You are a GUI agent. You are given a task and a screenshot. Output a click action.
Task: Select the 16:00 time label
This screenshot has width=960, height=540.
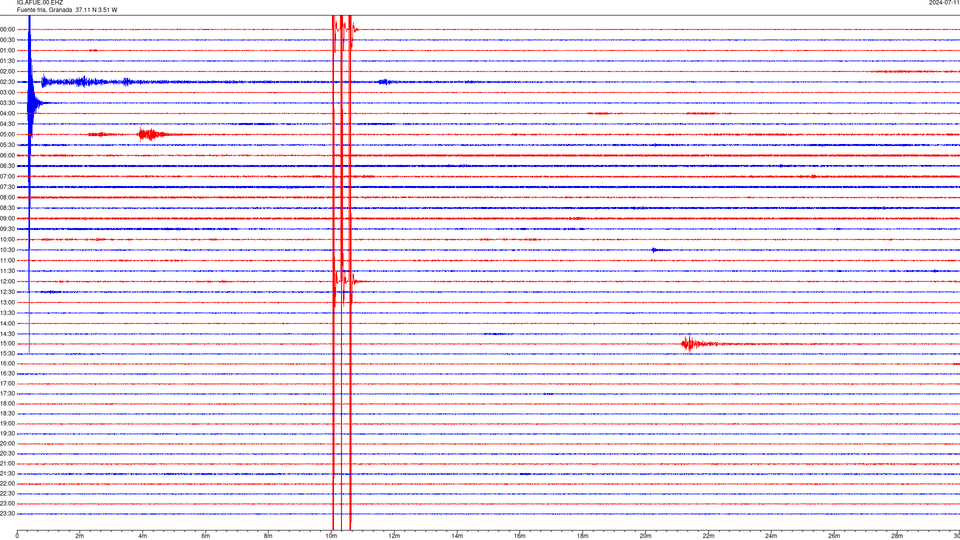pyautogui.click(x=7, y=364)
